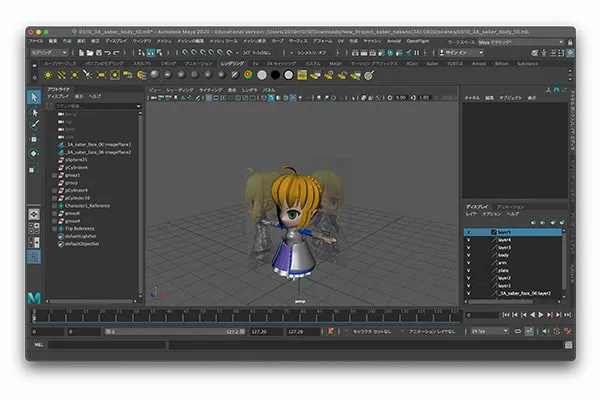Open the Outliner search field dropdown arrow
This screenshot has height=400, width=600.
click(x=139, y=106)
